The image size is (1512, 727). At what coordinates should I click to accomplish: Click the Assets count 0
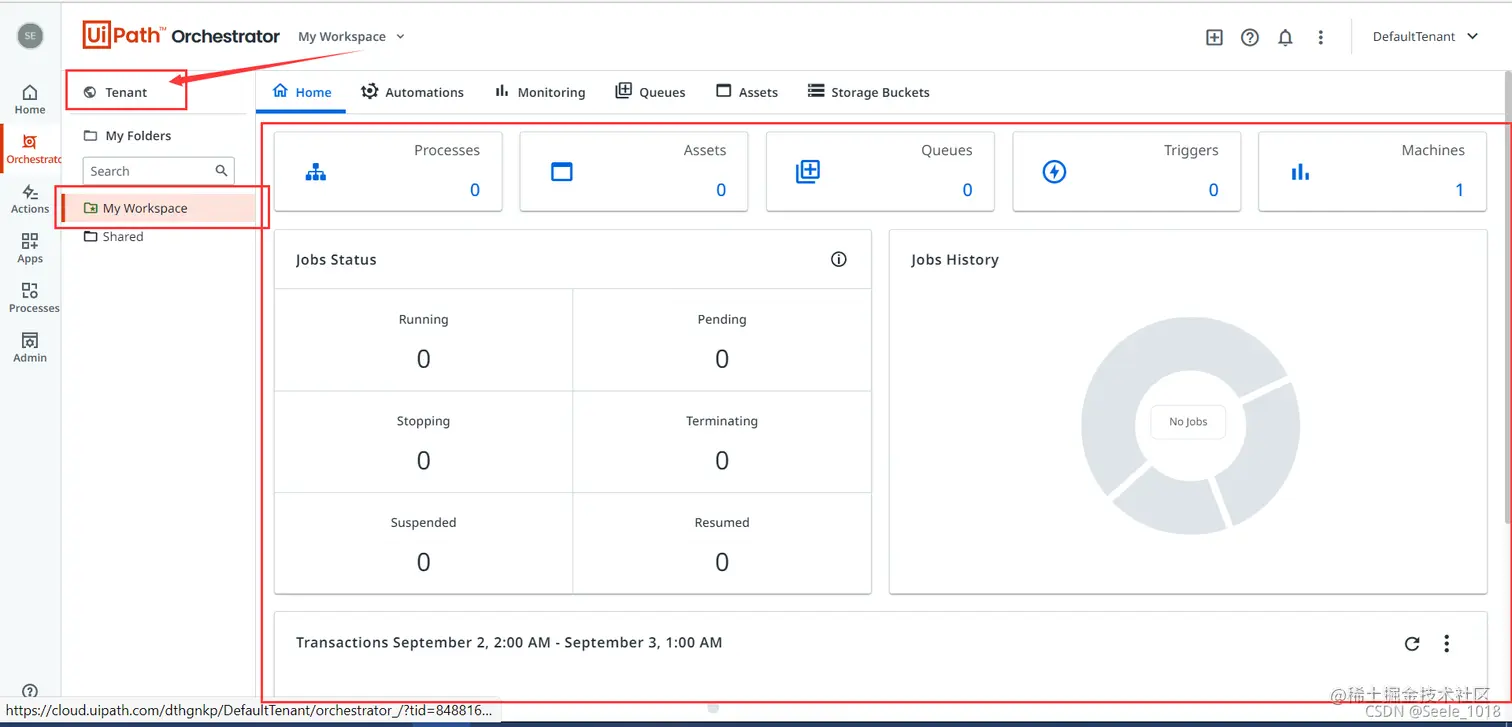pyautogui.click(x=721, y=190)
